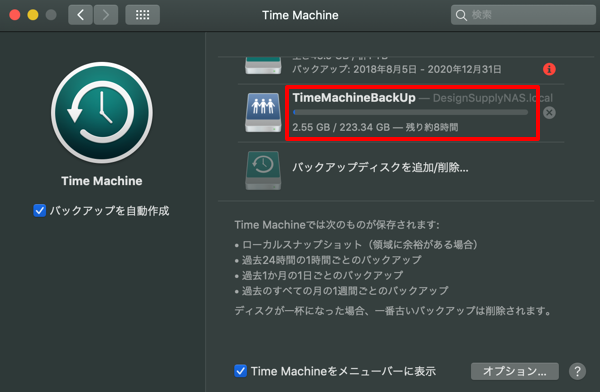Show all preferences via grid icon

142,15
